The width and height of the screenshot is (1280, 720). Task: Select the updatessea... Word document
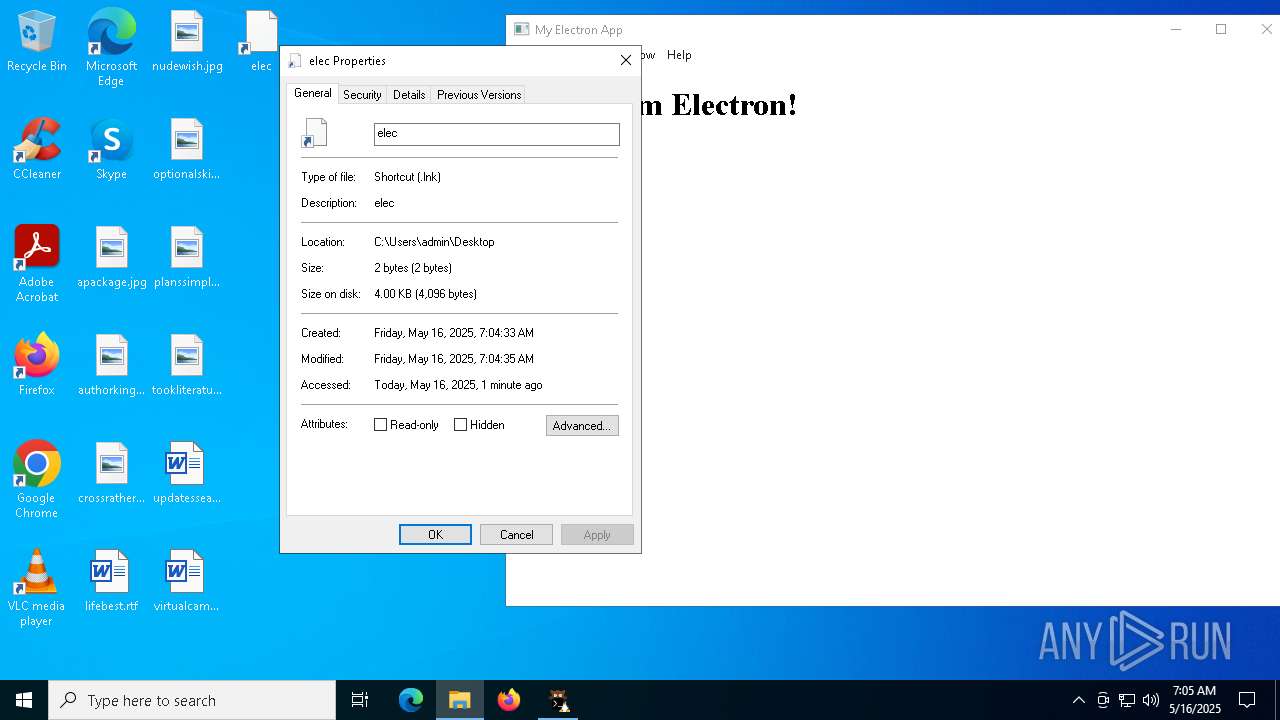[187, 474]
